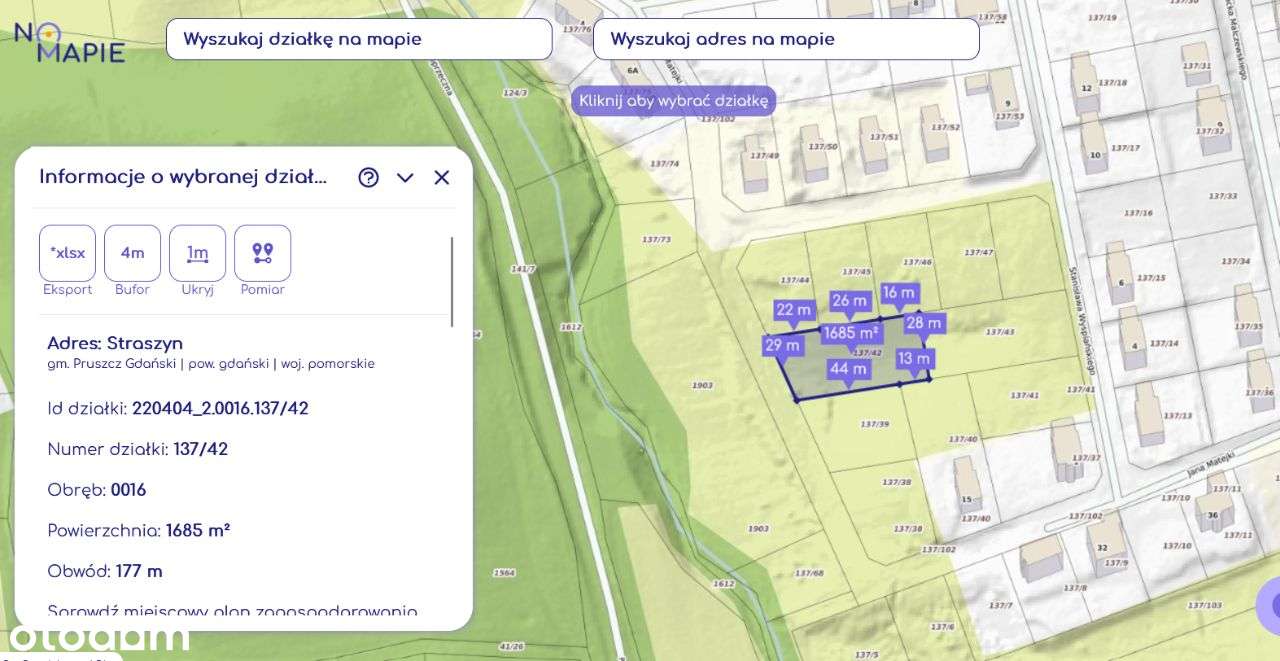Click the 'Adres: Straszyn' heading
This screenshot has width=1280, height=661.
[115, 343]
